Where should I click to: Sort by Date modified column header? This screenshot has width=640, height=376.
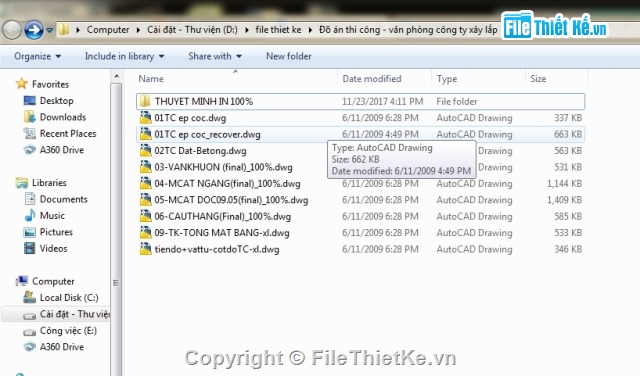(x=372, y=79)
